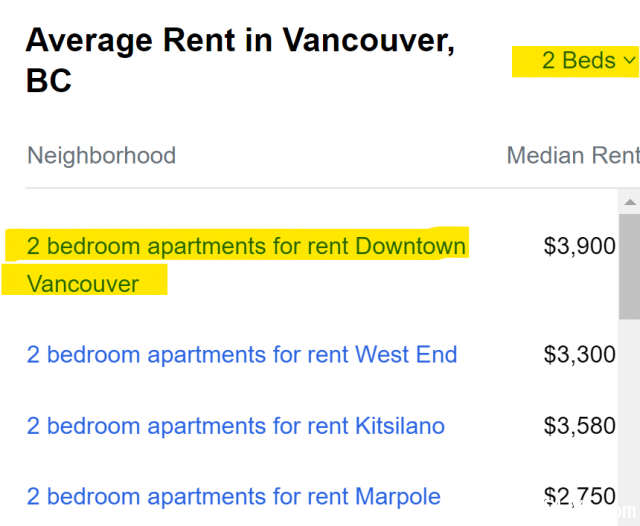Click the Neighborhood column header

pos(101,155)
